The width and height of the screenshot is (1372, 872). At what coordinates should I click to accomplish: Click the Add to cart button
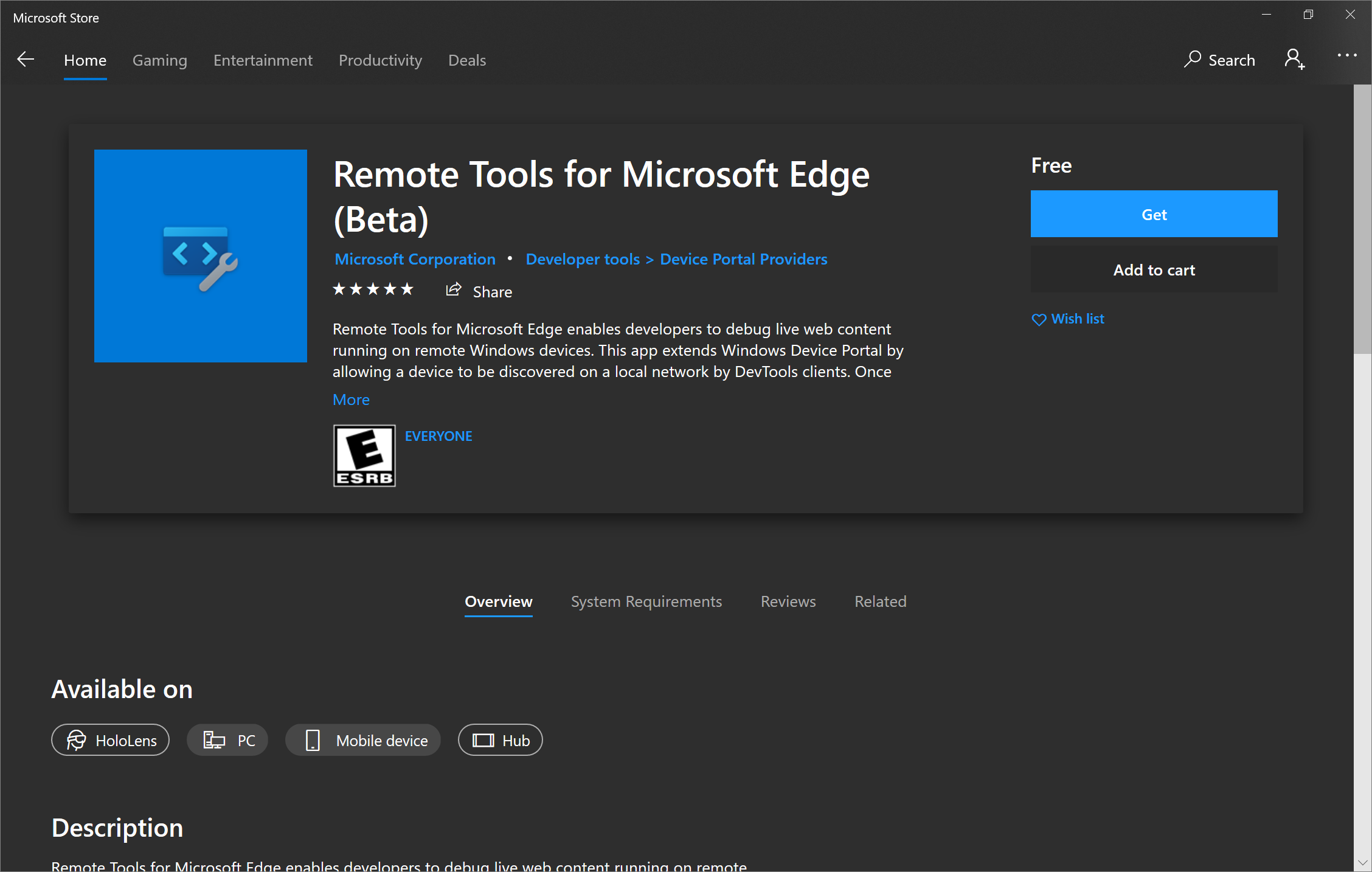coord(1154,269)
